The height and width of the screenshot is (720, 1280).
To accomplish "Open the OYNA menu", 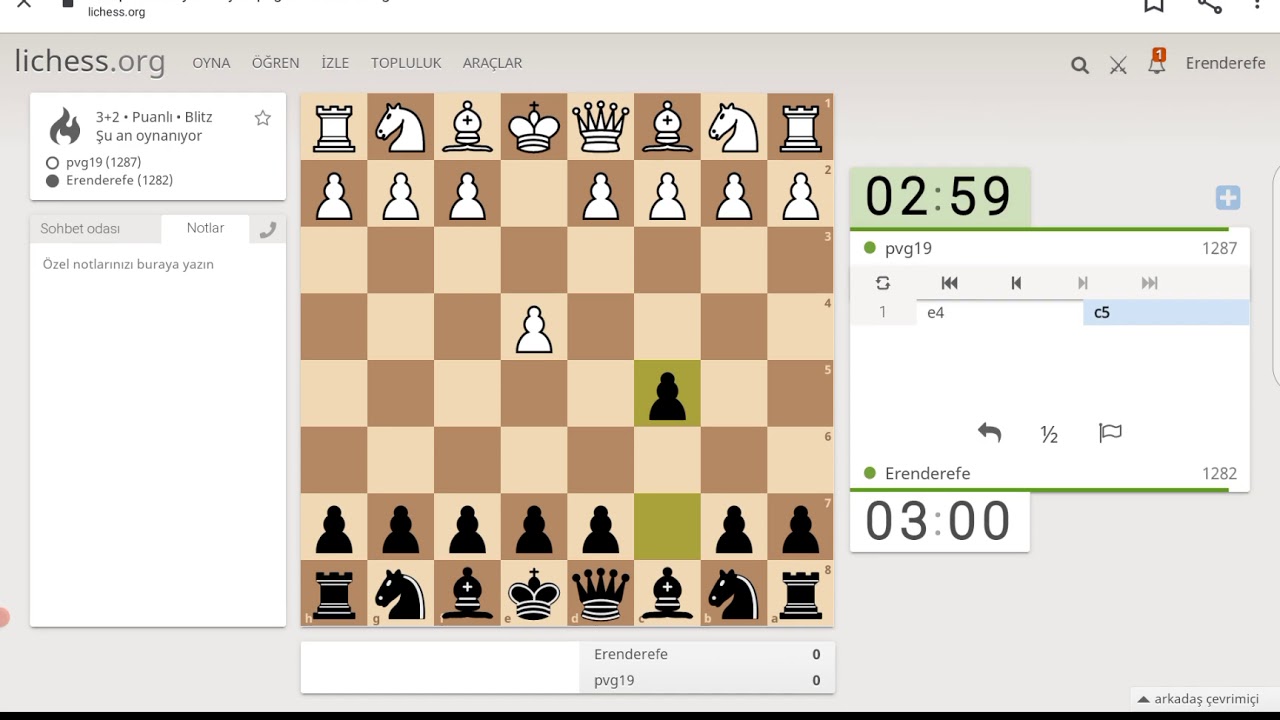I will click(x=211, y=63).
